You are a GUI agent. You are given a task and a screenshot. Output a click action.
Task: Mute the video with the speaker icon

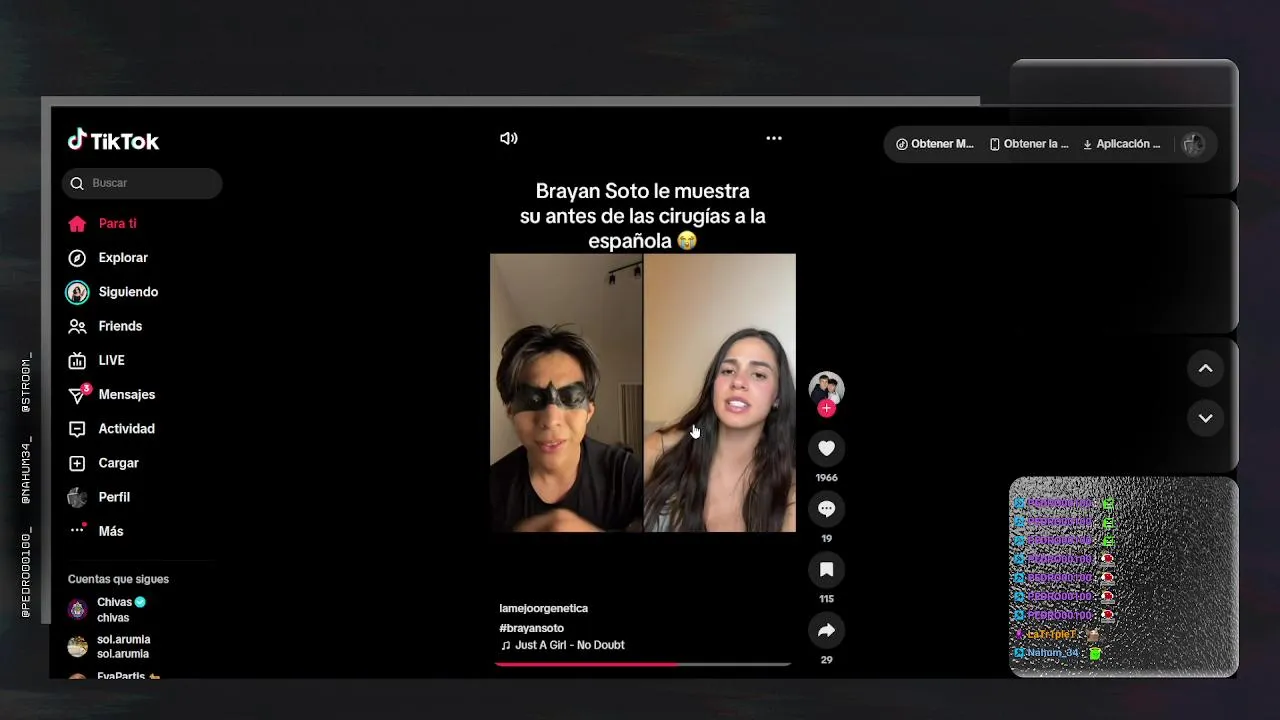pos(509,139)
